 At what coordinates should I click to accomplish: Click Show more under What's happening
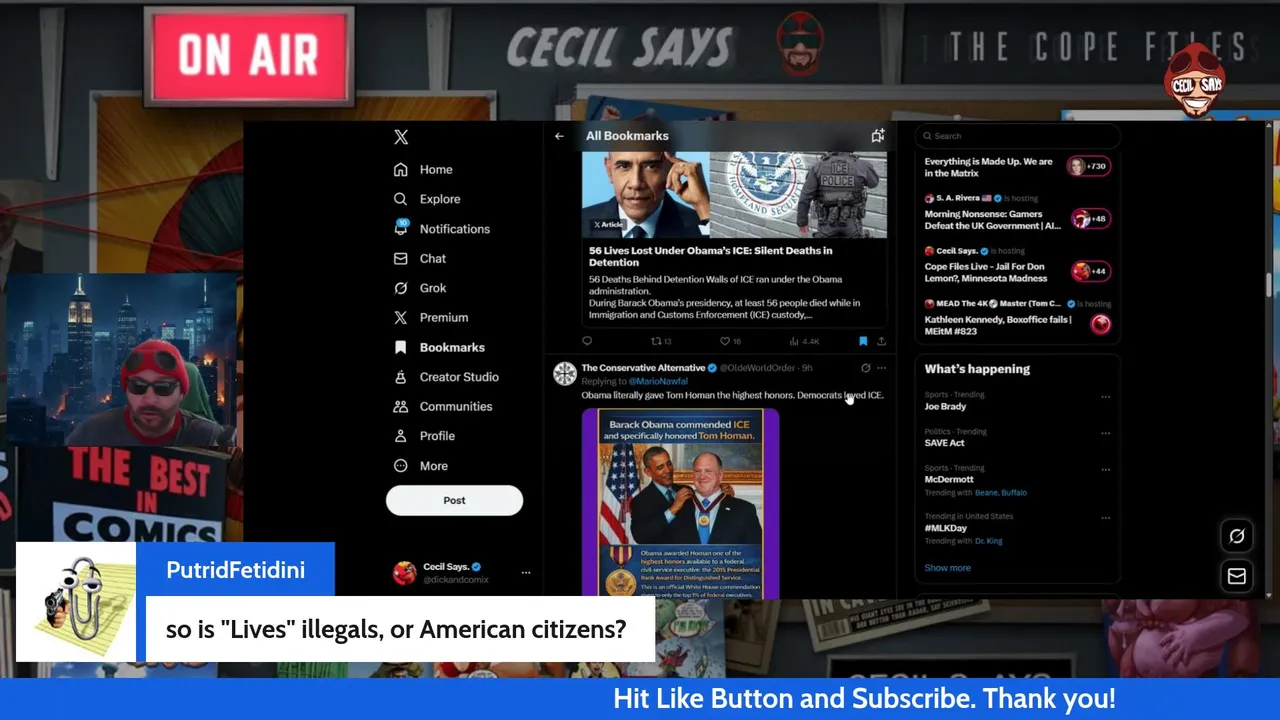pos(947,568)
